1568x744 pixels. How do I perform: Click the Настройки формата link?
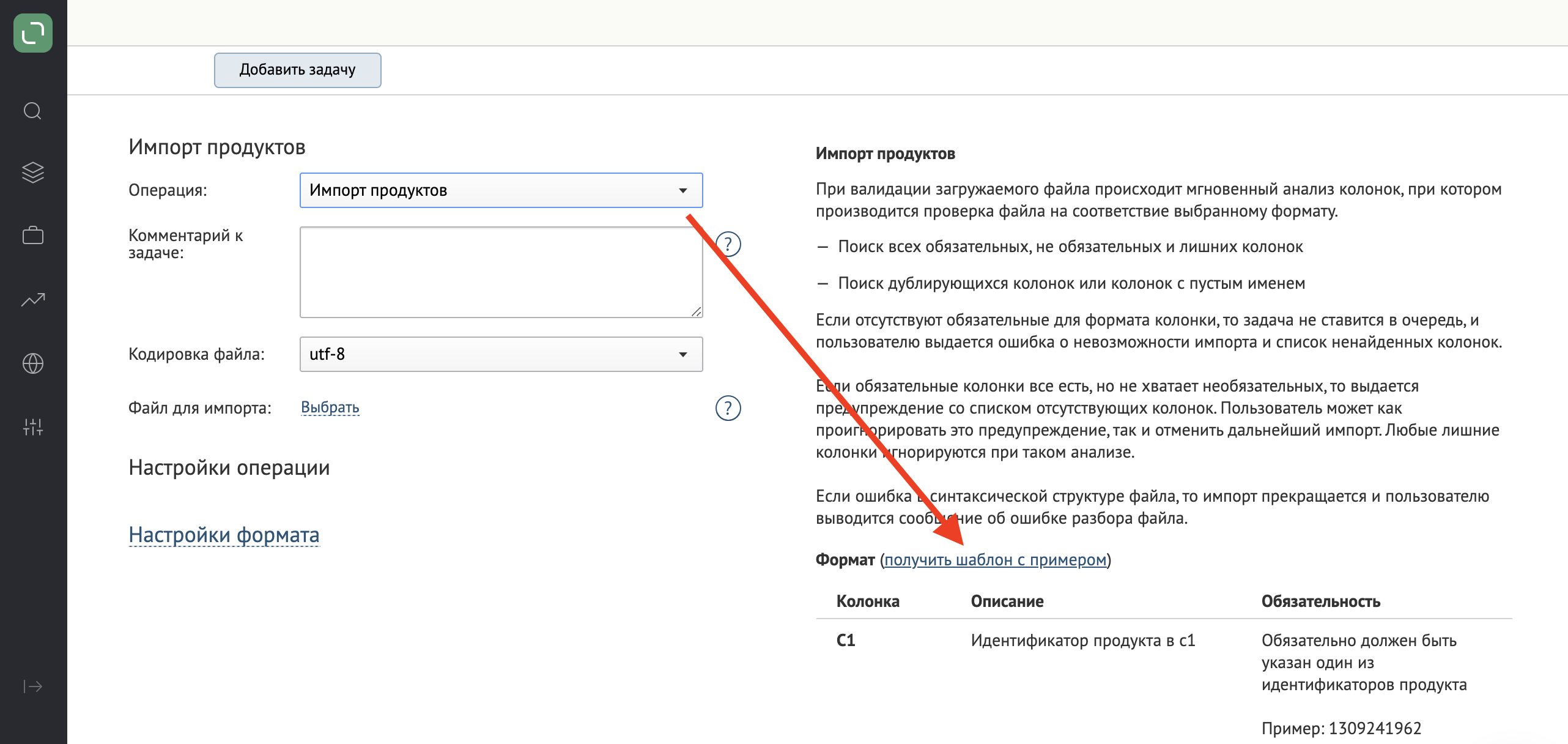point(225,534)
